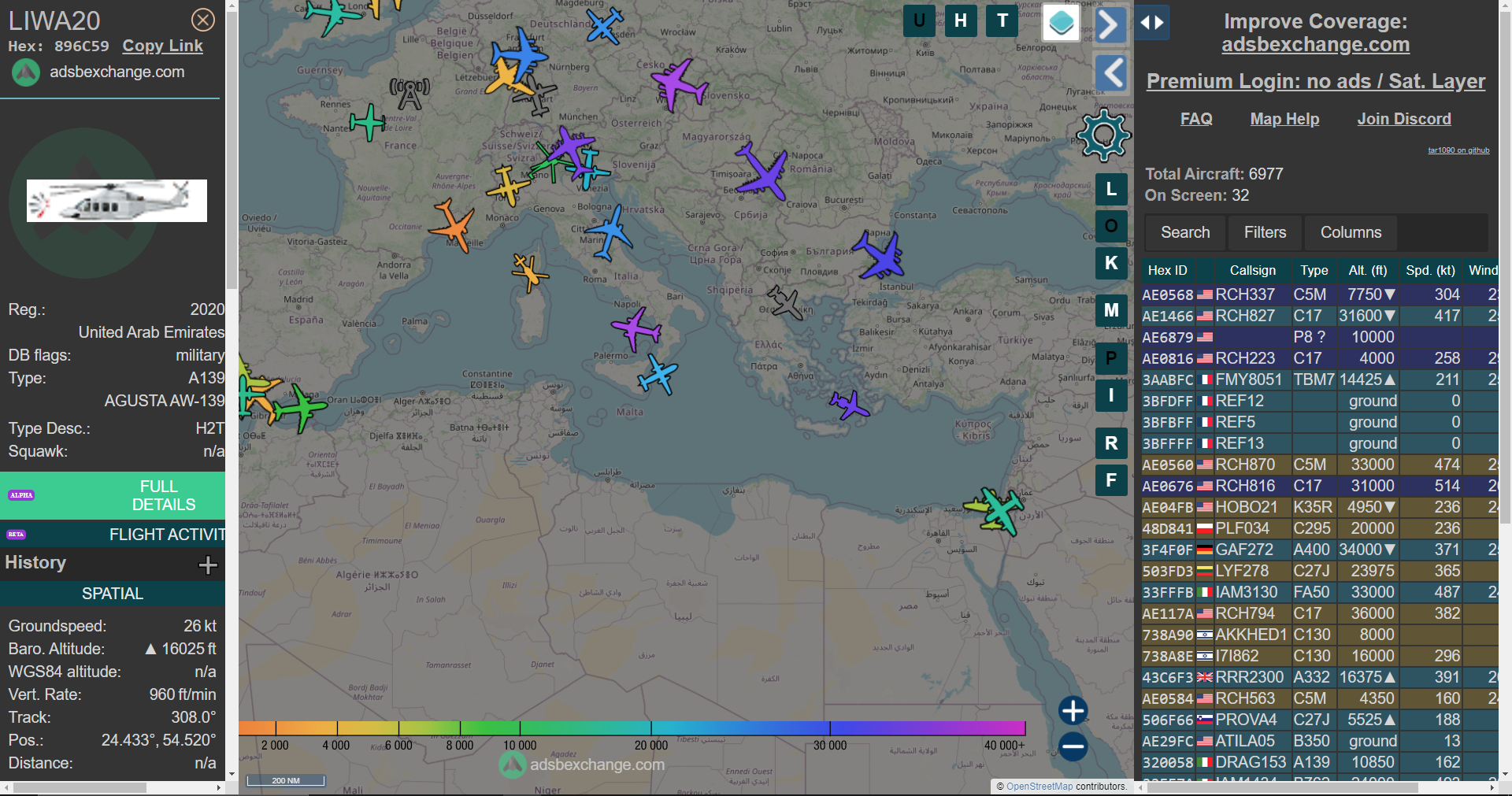Open tar1090 on github link
Image resolution: width=1512 pixels, height=796 pixels.
(1458, 150)
